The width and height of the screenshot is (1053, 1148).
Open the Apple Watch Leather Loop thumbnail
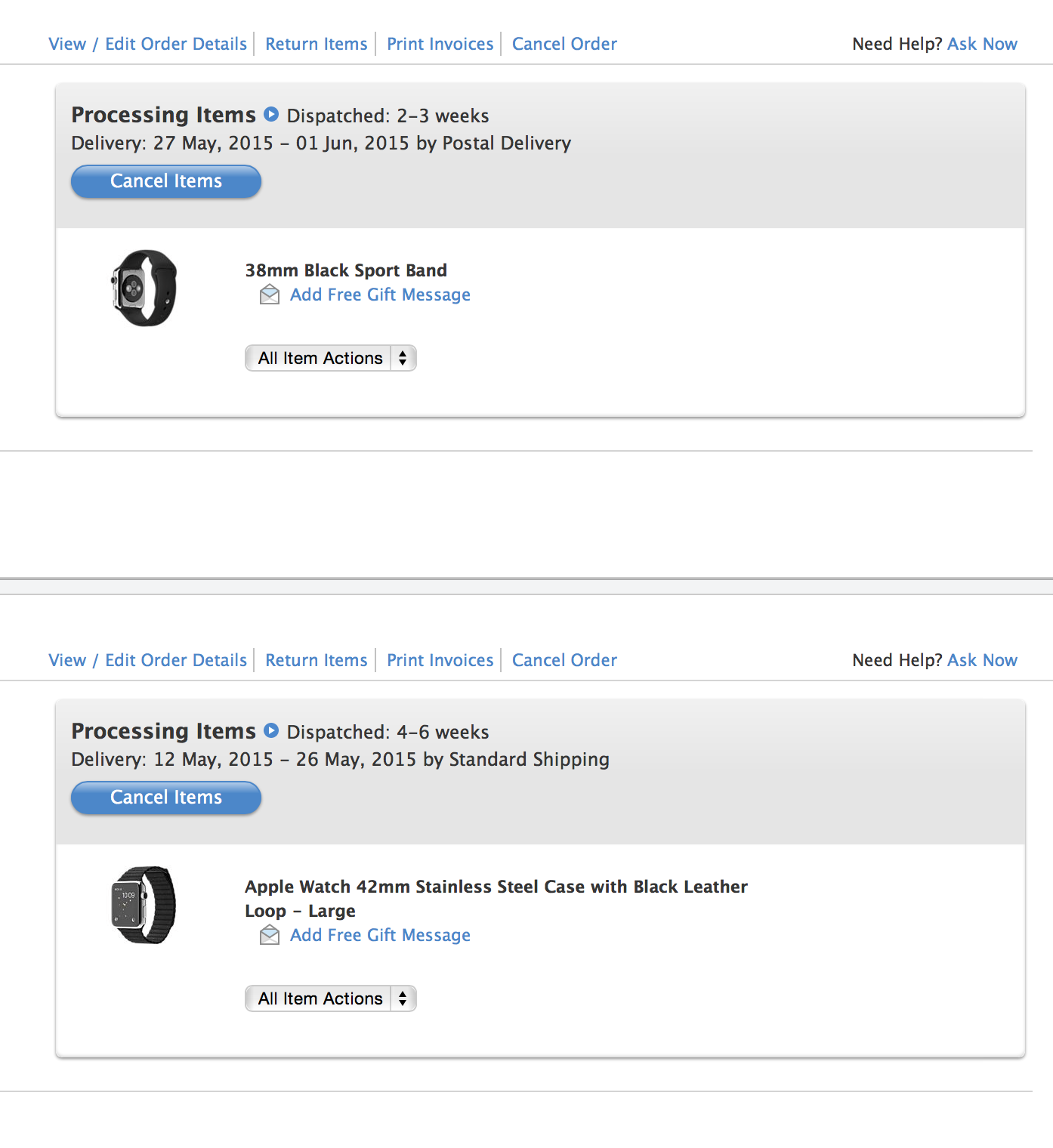(x=144, y=905)
